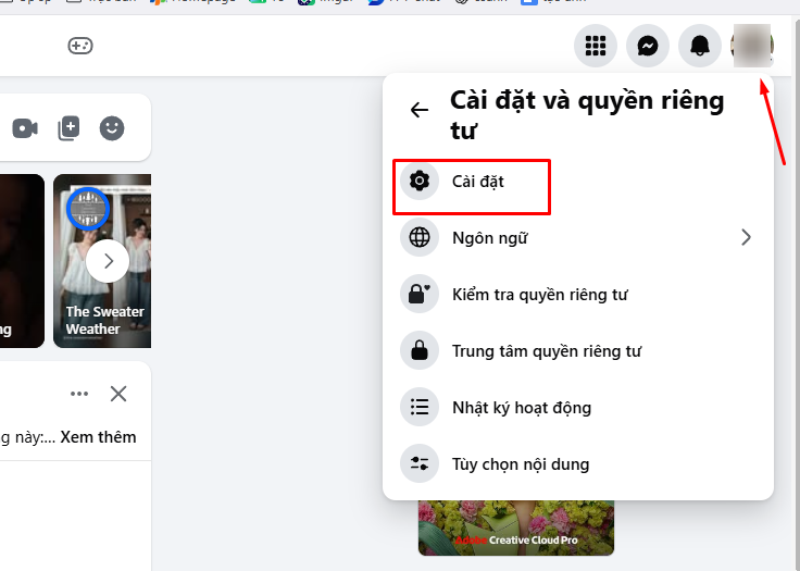The height and width of the screenshot is (571, 800).
Task: Open Kiểm tra quyền riêng tư
Action: [x=578, y=294]
